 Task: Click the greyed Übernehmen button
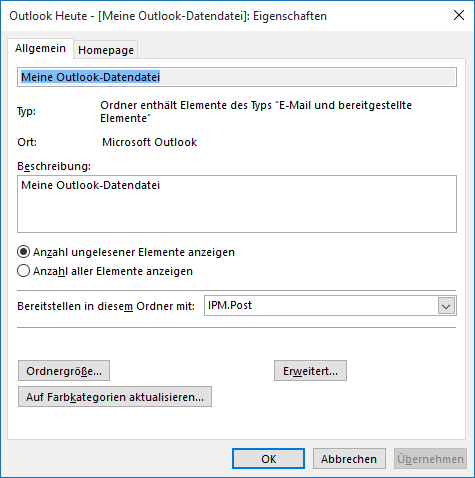[430, 459]
